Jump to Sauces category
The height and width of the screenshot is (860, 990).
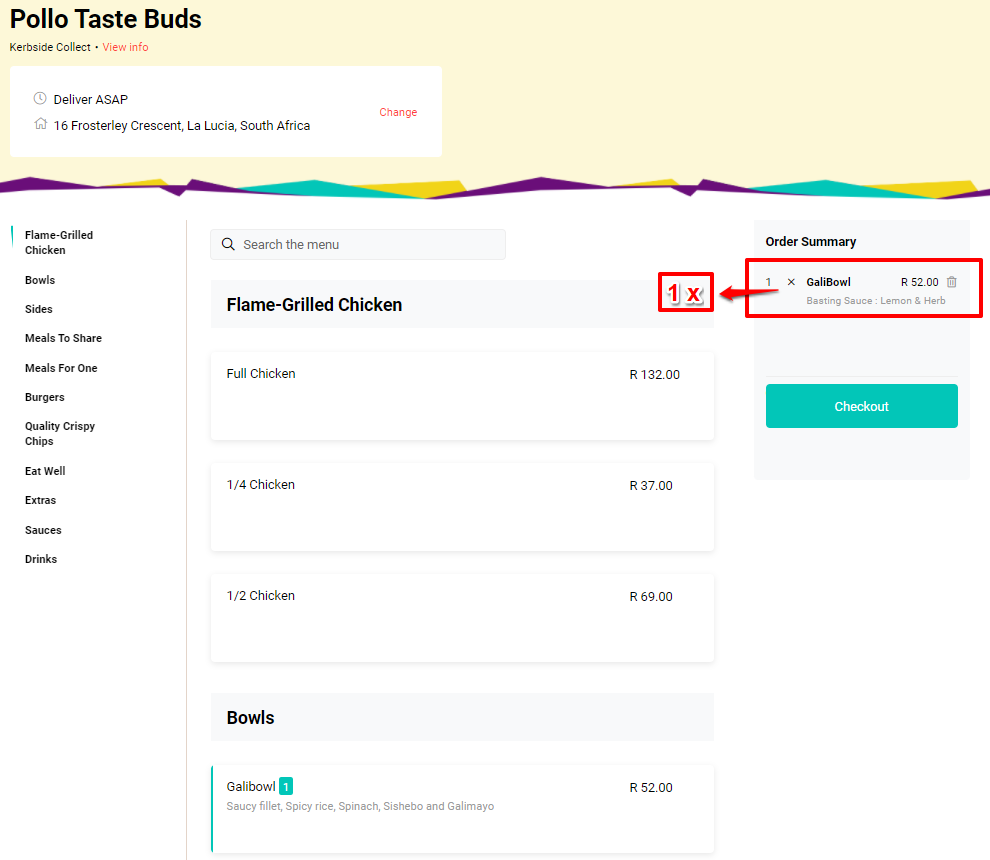[43, 530]
